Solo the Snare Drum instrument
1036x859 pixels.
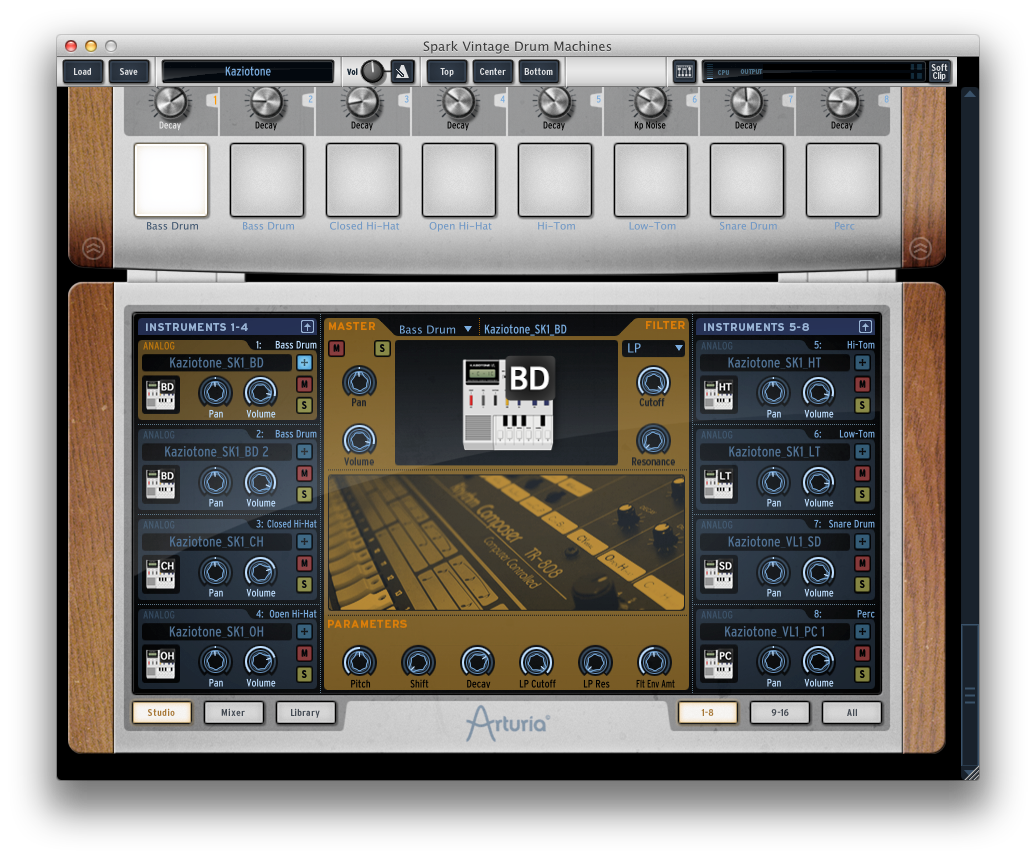click(862, 584)
